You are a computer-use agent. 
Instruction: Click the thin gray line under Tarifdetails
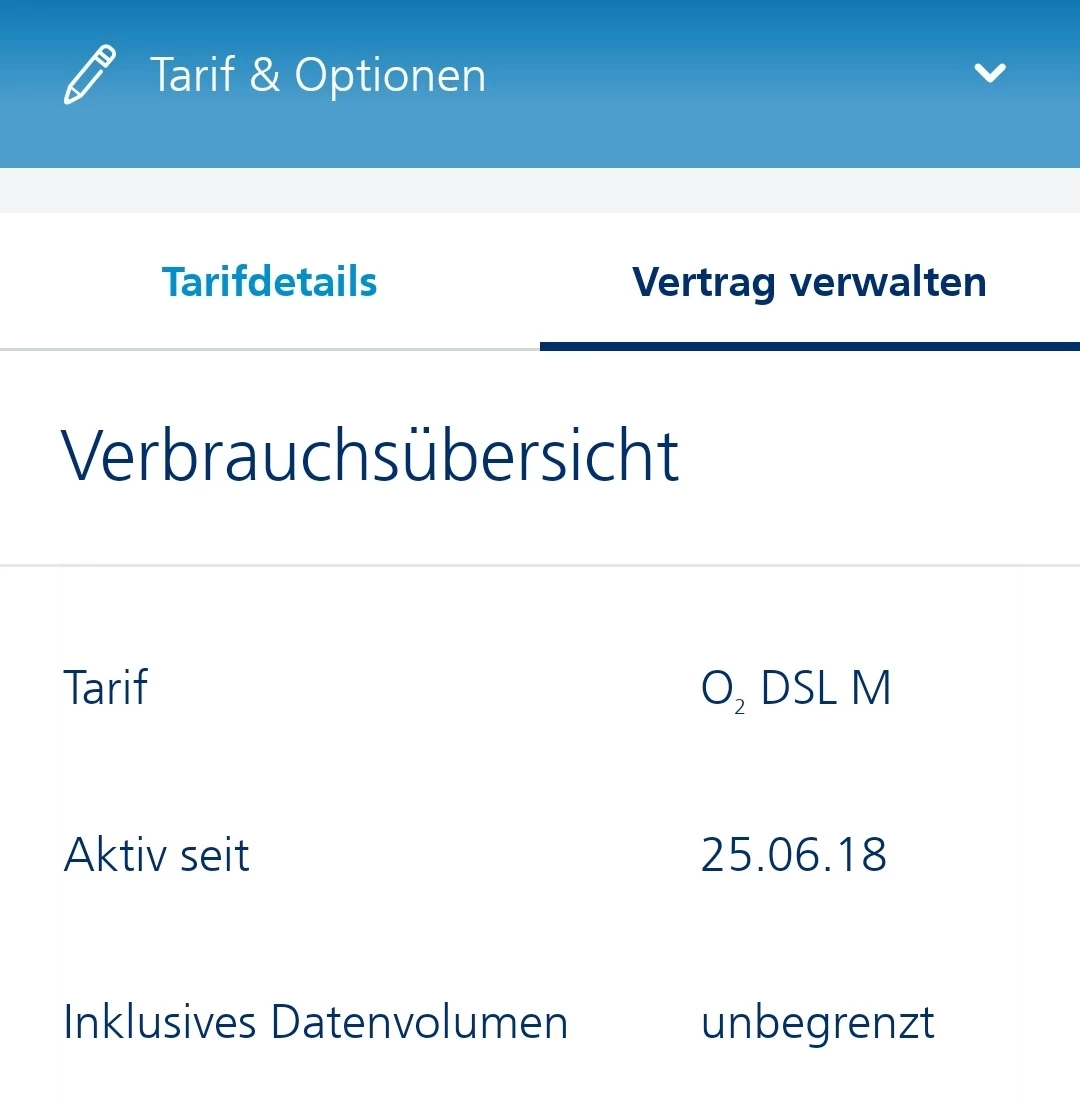tap(269, 349)
